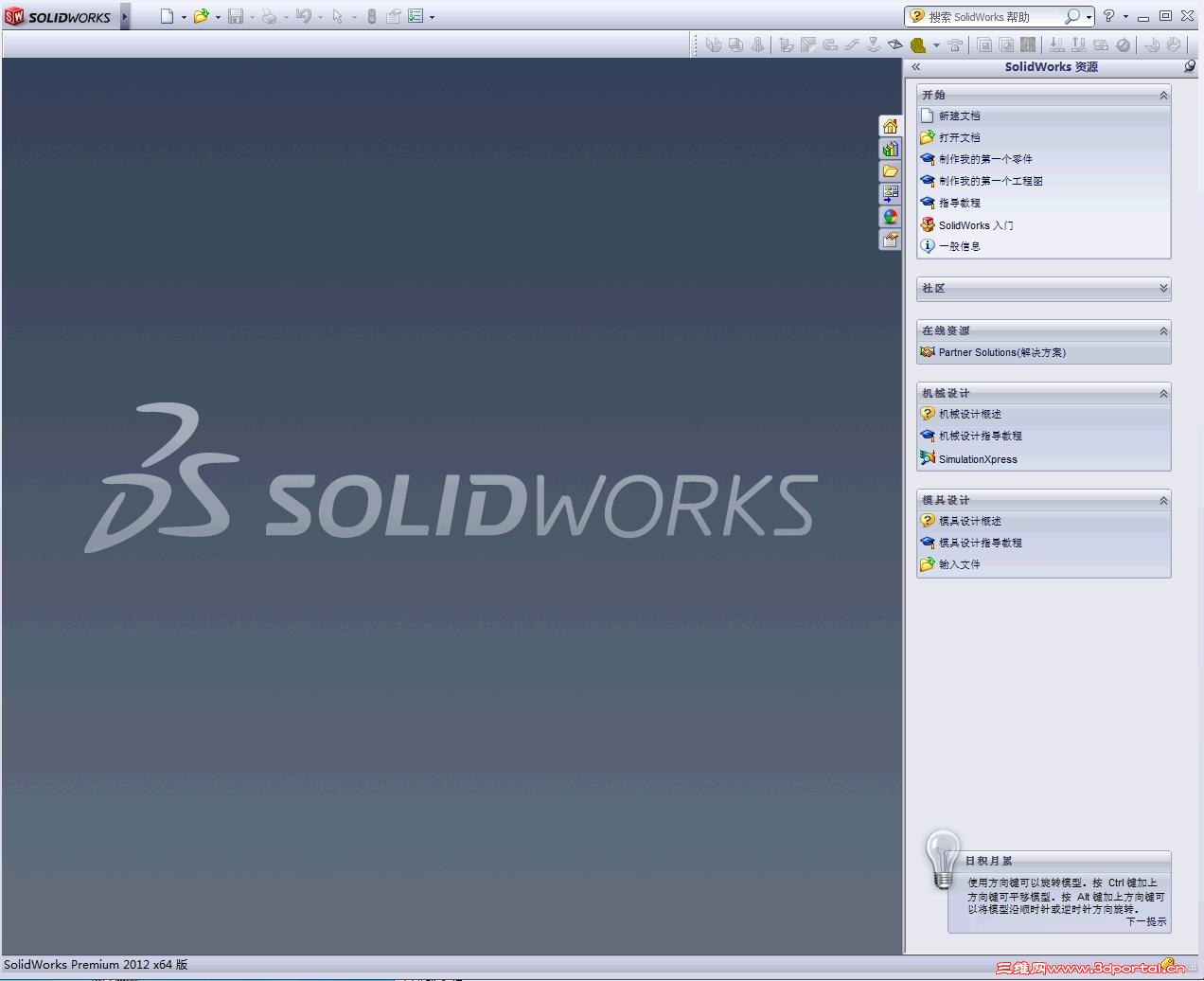Click 打开文档 link
The image size is (1204, 981).
[959, 137]
